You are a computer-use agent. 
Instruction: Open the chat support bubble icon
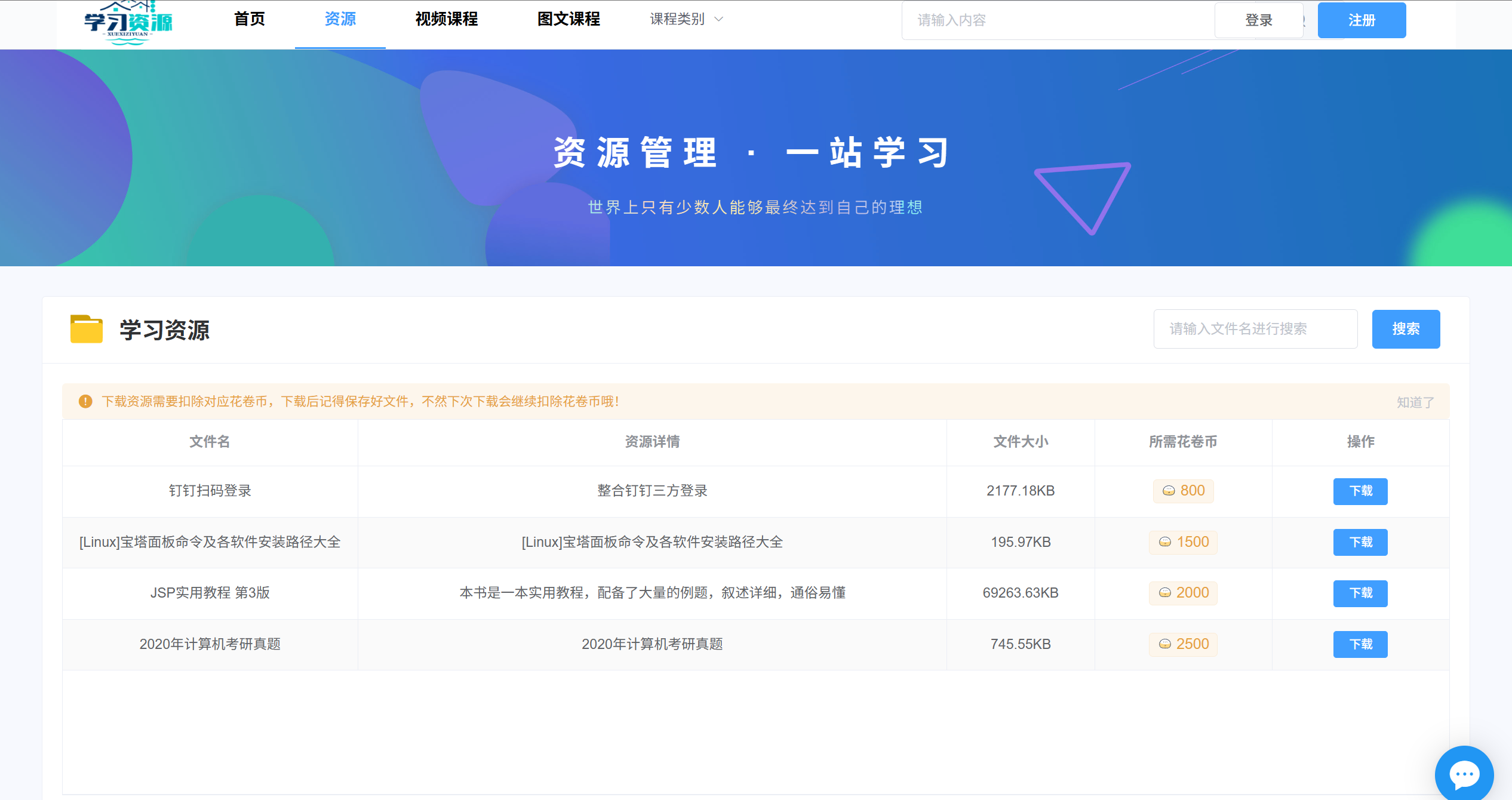(x=1464, y=774)
